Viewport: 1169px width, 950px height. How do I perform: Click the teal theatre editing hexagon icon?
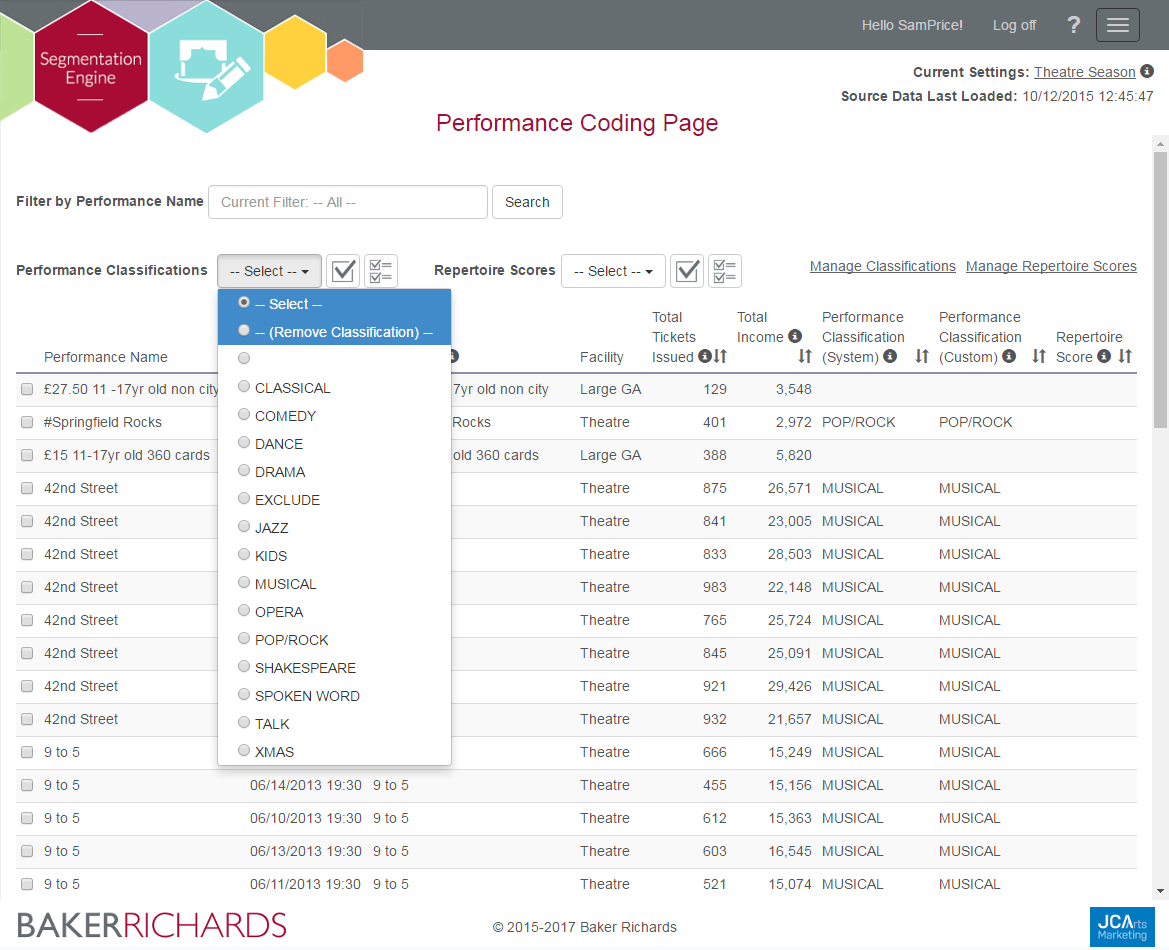tap(207, 68)
